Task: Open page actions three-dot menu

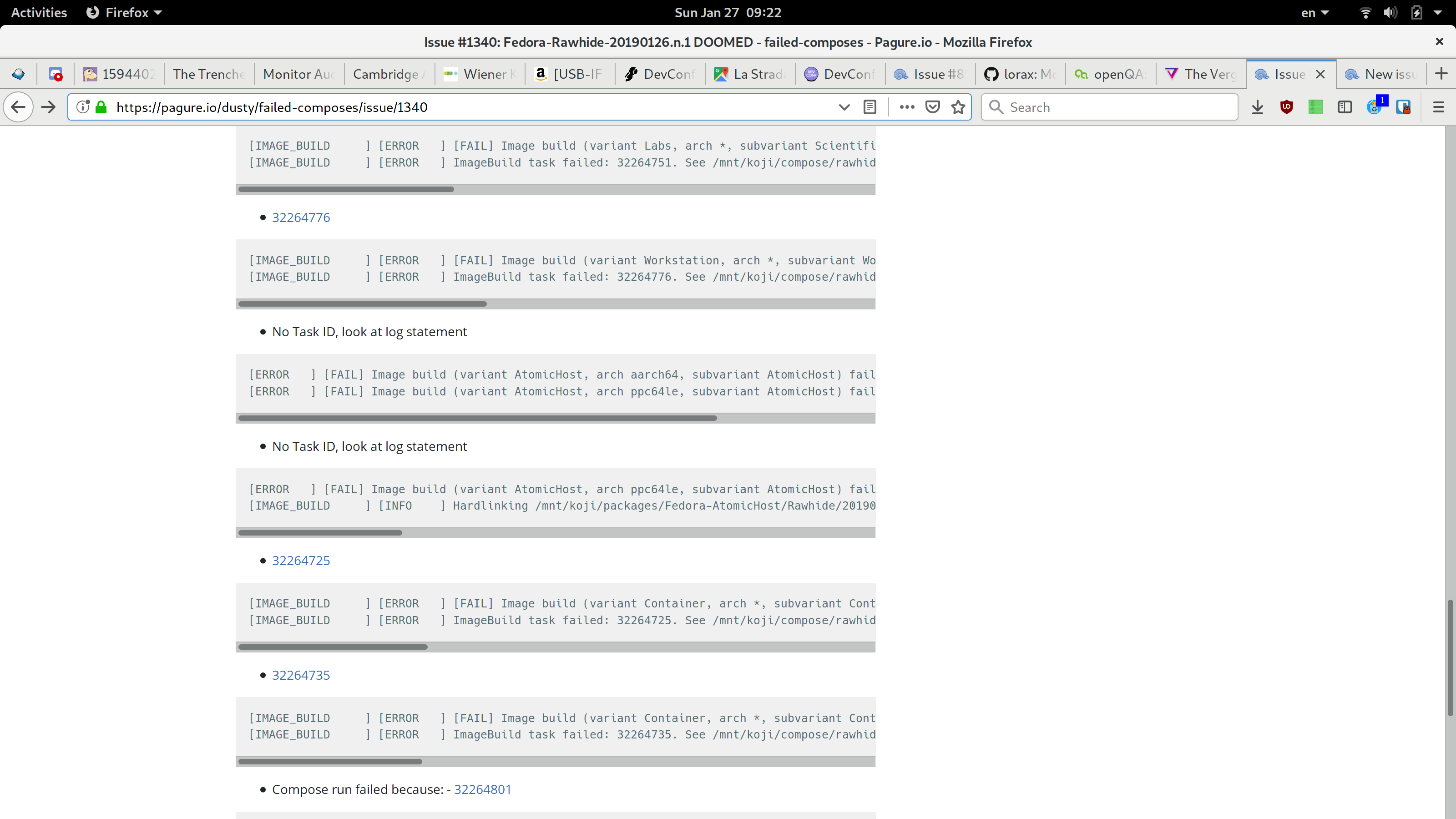Action: point(907,107)
